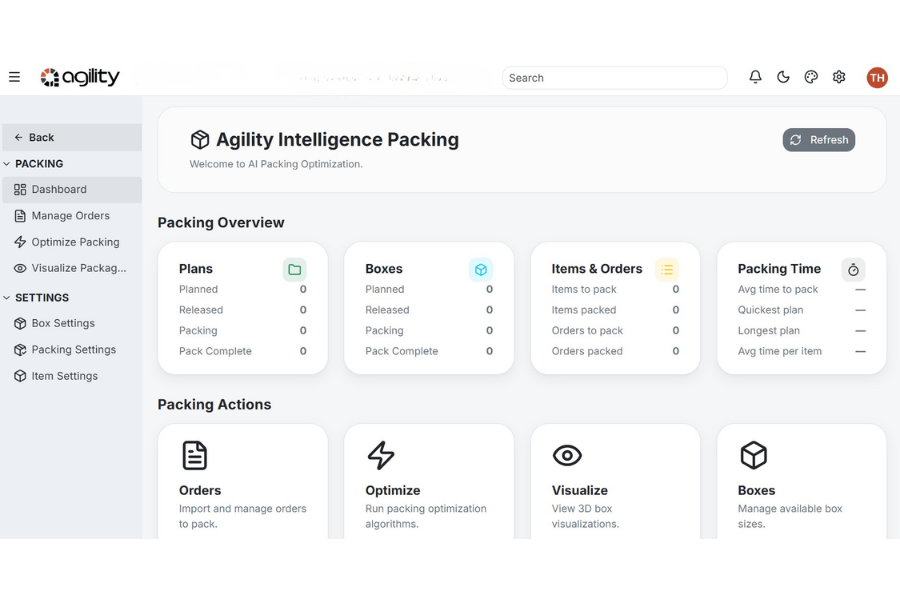This screenshot has width=900, height=600.
Task: Open Item Settings in sidebar
Action: pos(72,376)
